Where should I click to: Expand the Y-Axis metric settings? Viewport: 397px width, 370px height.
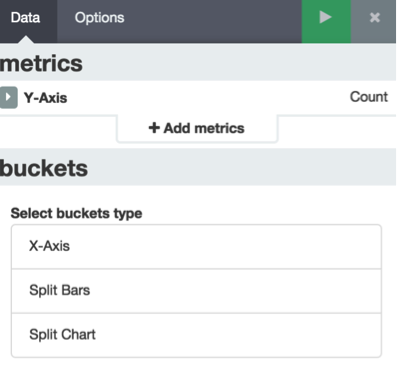point(8,97)
